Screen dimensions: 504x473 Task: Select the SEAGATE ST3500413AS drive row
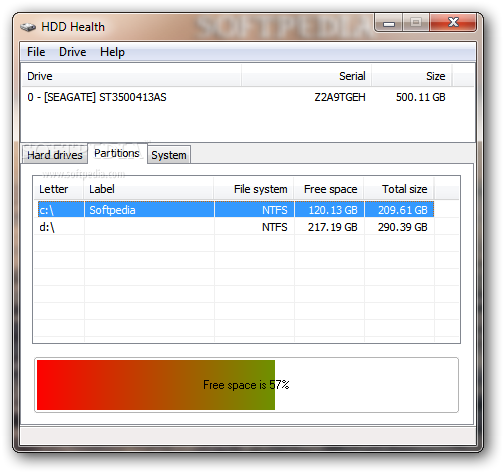tap(237, 97)
